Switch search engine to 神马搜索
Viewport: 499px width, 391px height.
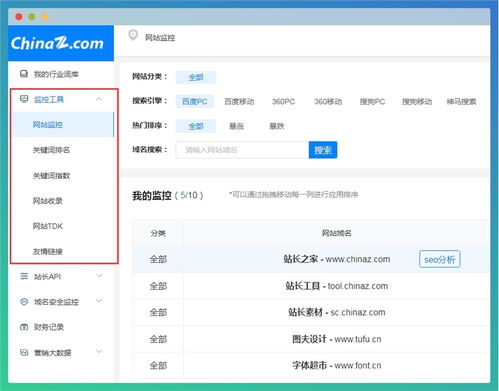pyautogui.click(x=461, y=101)
